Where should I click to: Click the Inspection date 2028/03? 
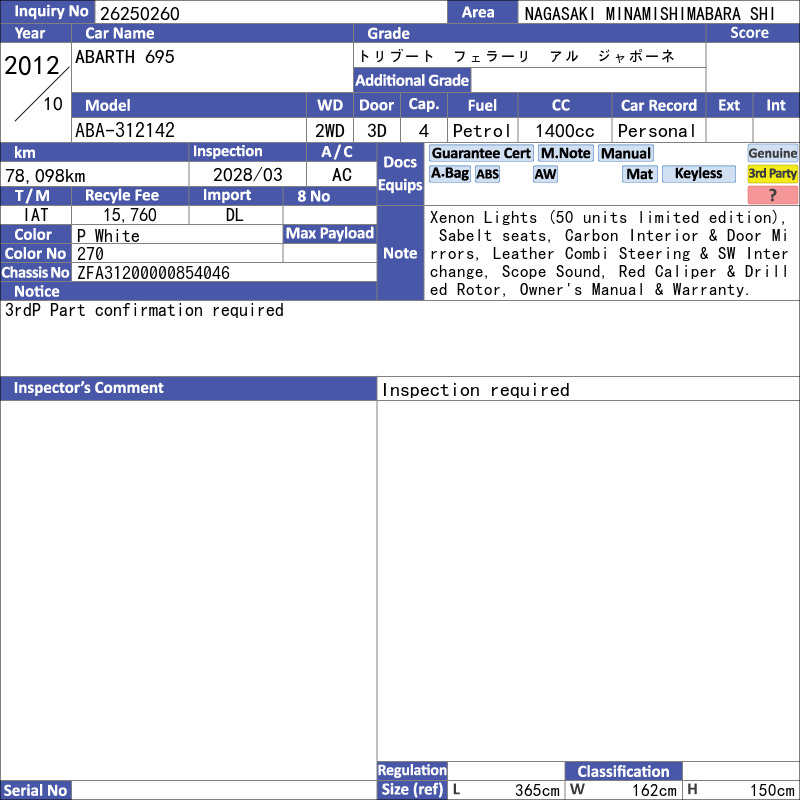click(x=247, y=174)
